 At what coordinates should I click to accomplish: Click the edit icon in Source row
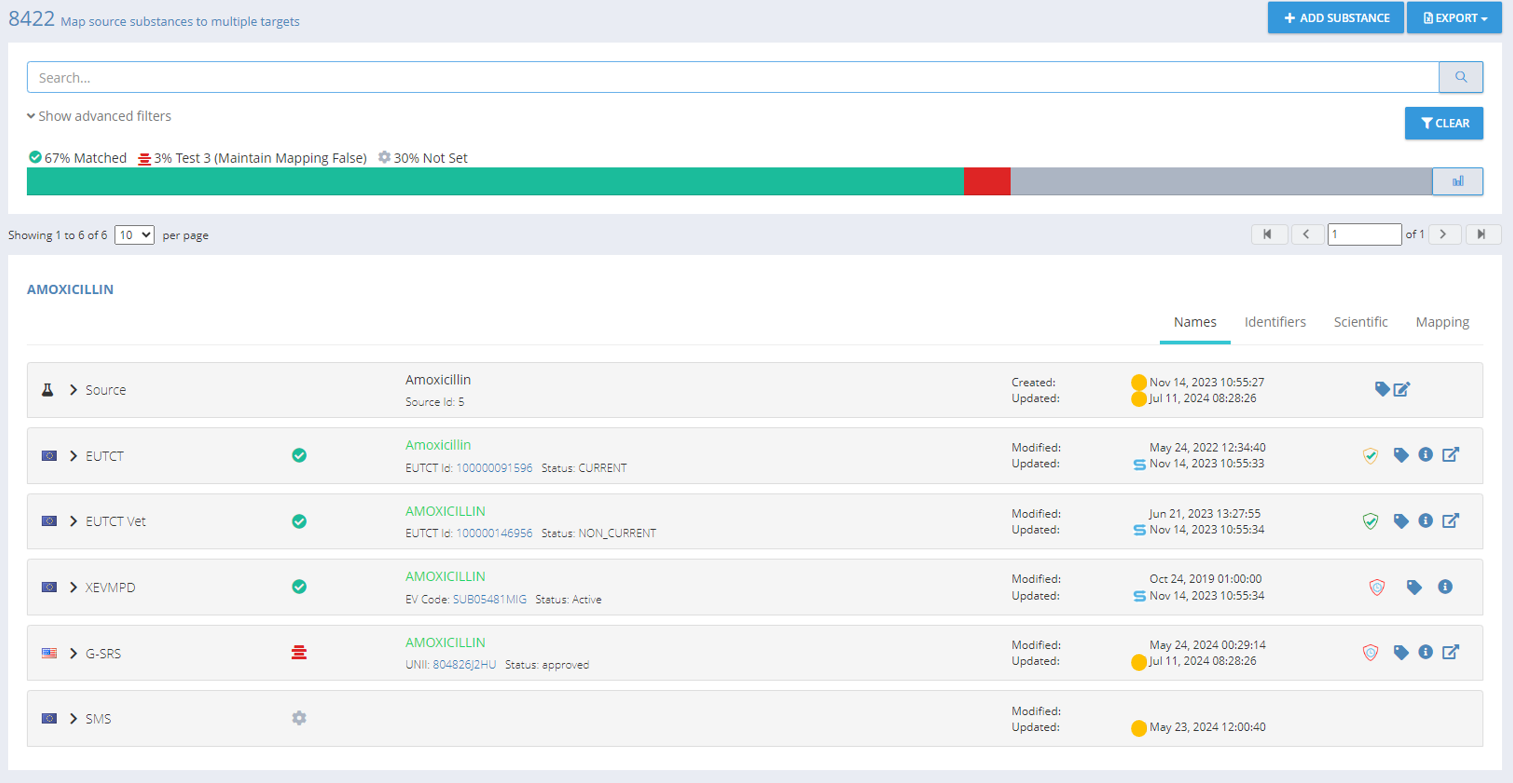coord(1402,389)
